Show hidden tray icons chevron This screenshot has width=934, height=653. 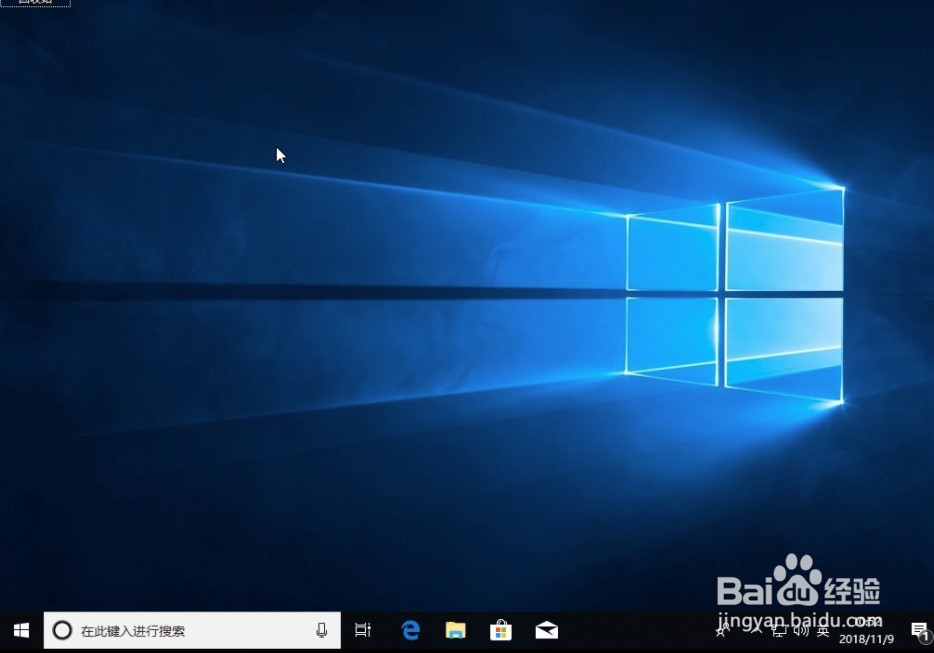(755, 629)
